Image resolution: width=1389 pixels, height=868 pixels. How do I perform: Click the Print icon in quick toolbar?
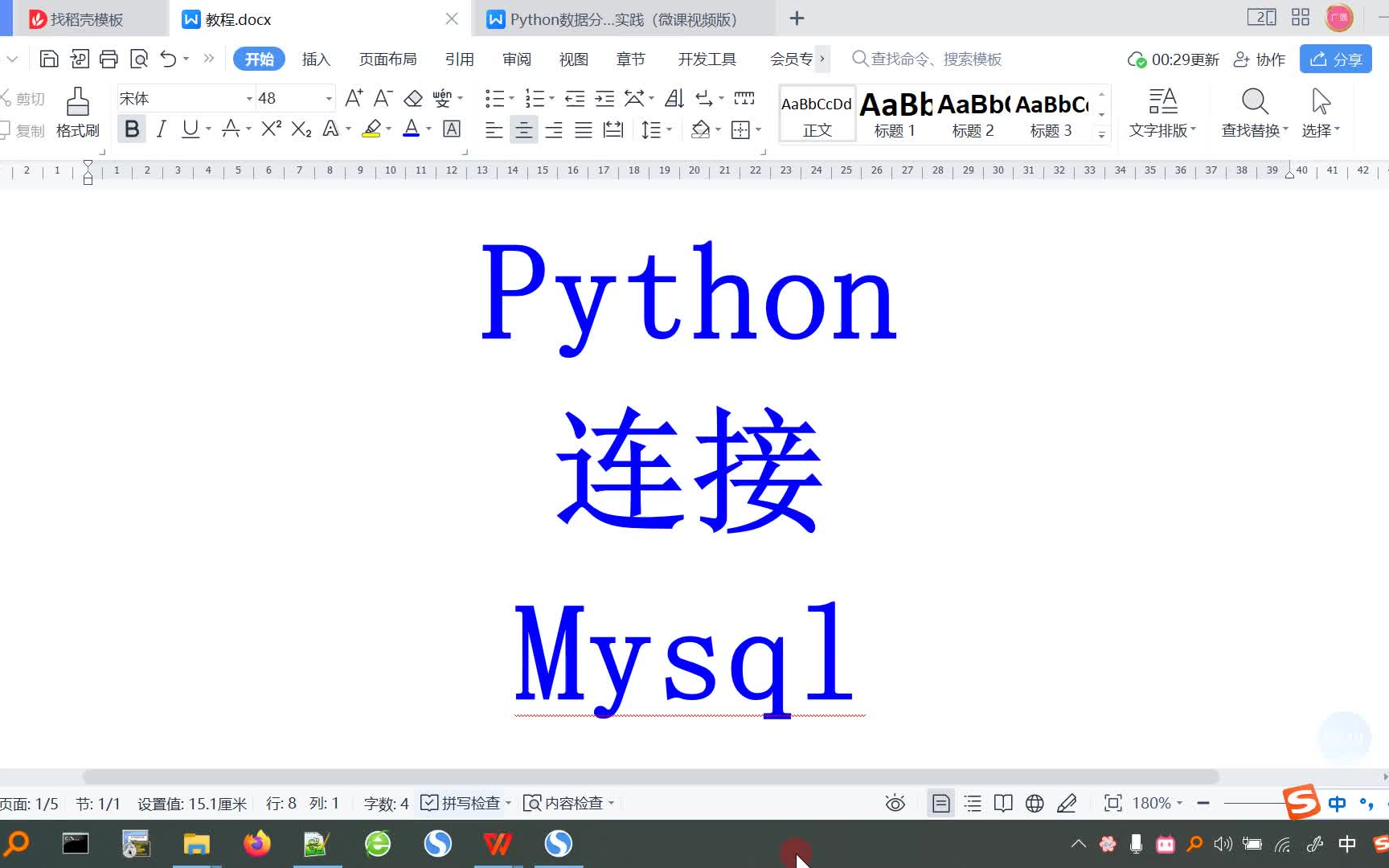(109, 59)
